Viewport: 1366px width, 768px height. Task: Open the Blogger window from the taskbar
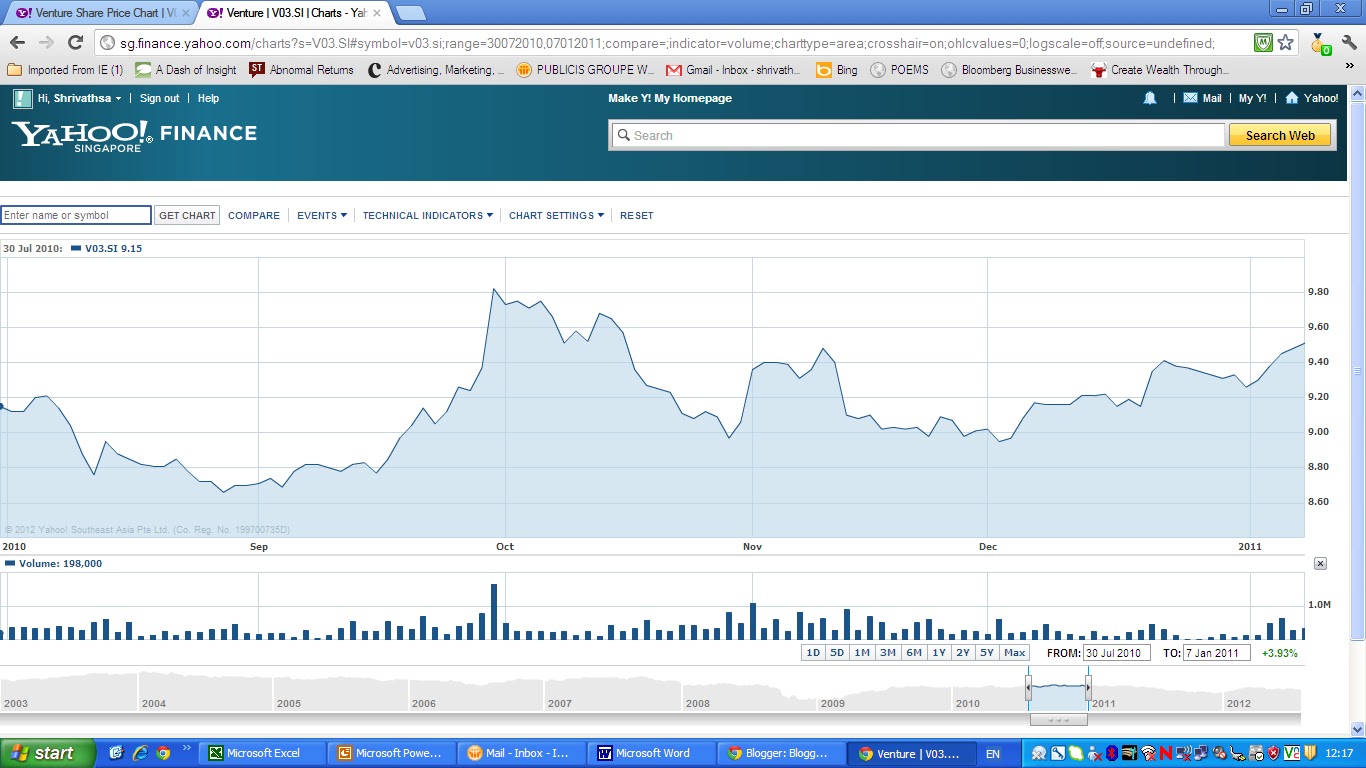pyautogui.click(x=781, y=753)
